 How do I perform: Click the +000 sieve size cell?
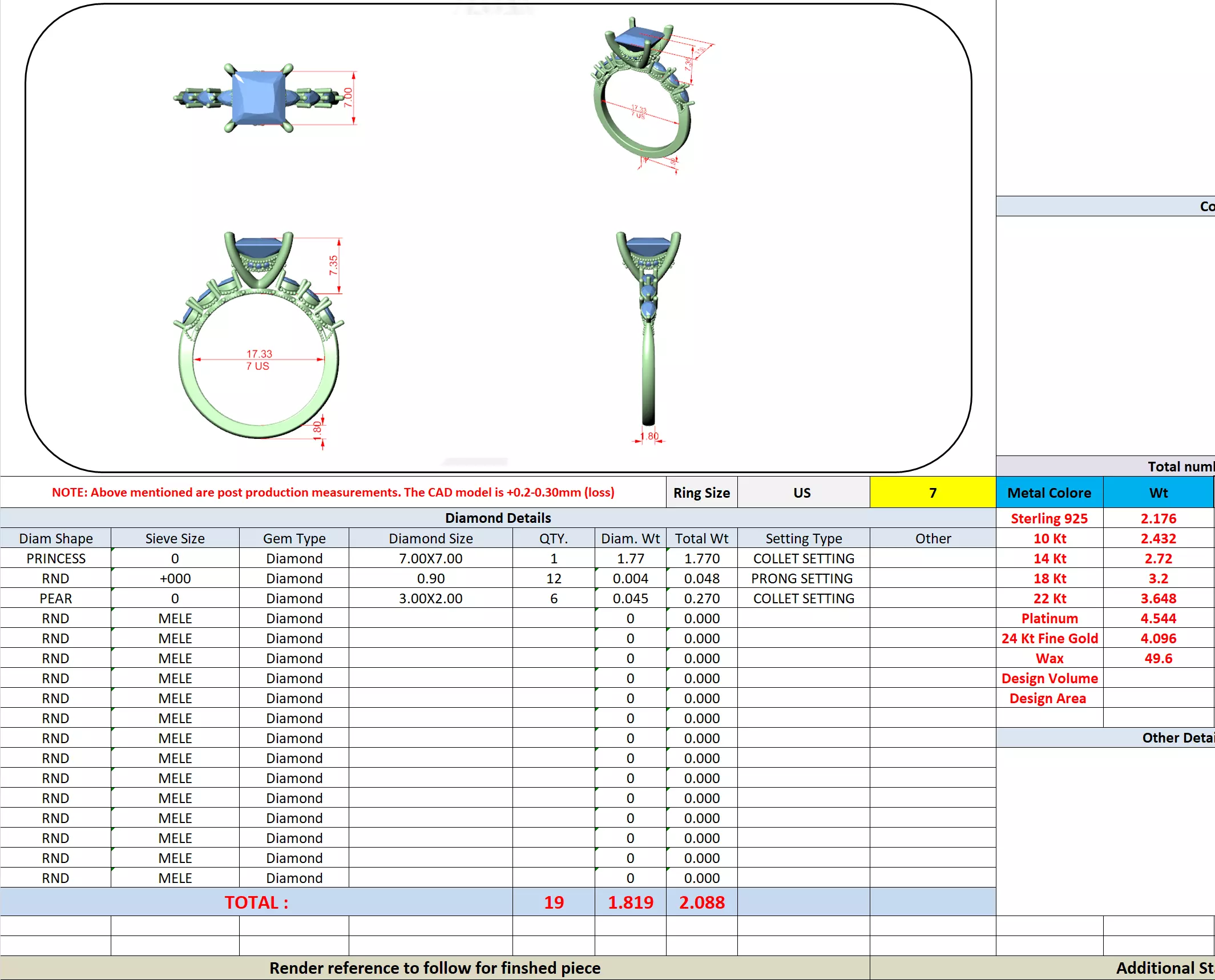pos(175,578)
